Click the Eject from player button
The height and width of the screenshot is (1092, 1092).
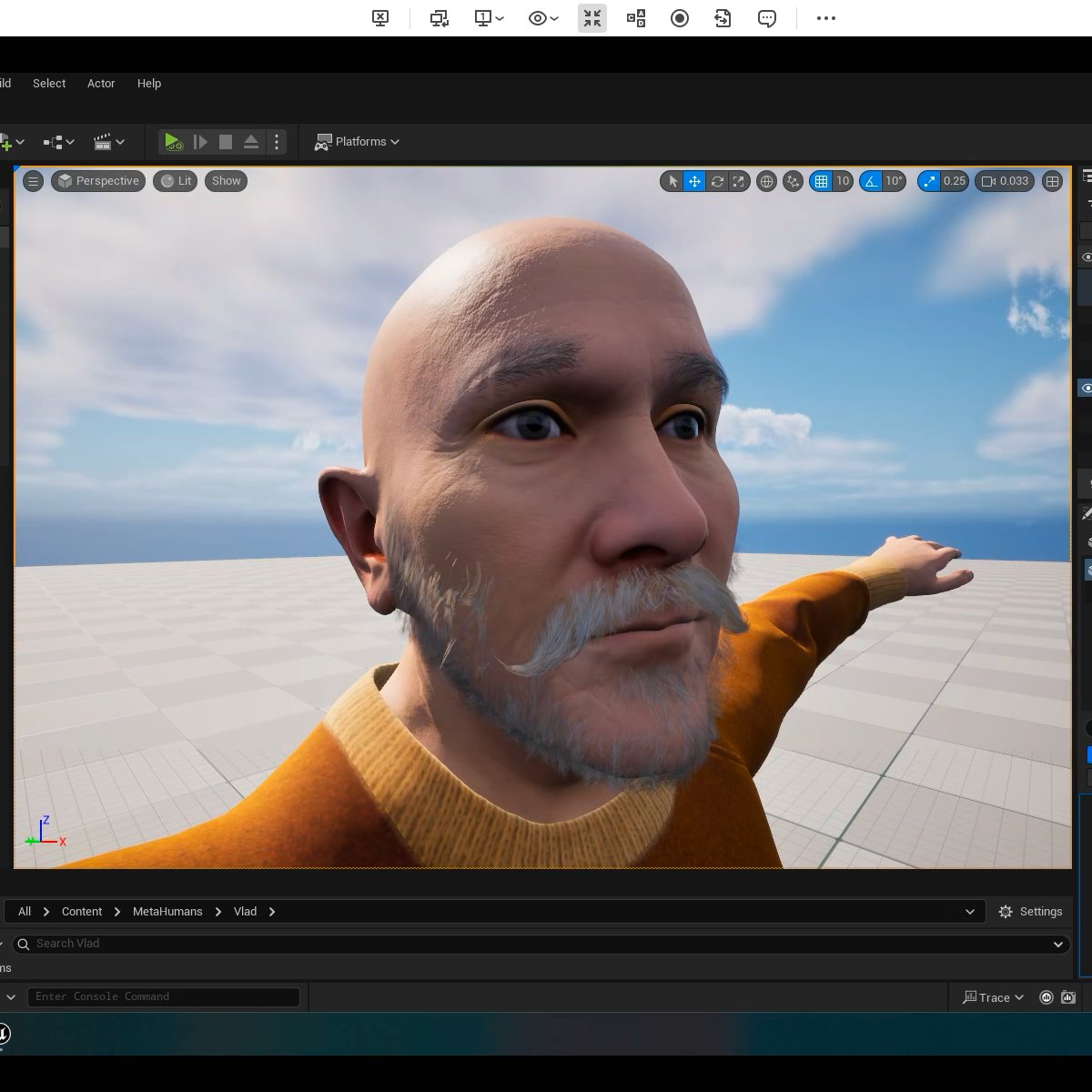pyautogui.click(x=251, y=142)
